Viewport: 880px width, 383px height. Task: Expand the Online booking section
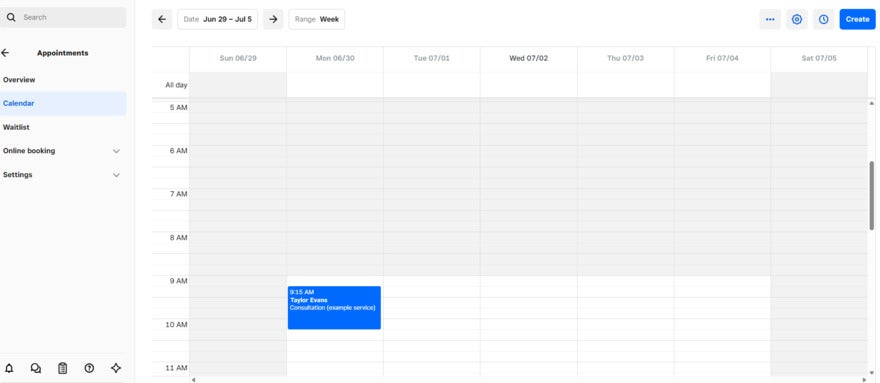(63, 151)
